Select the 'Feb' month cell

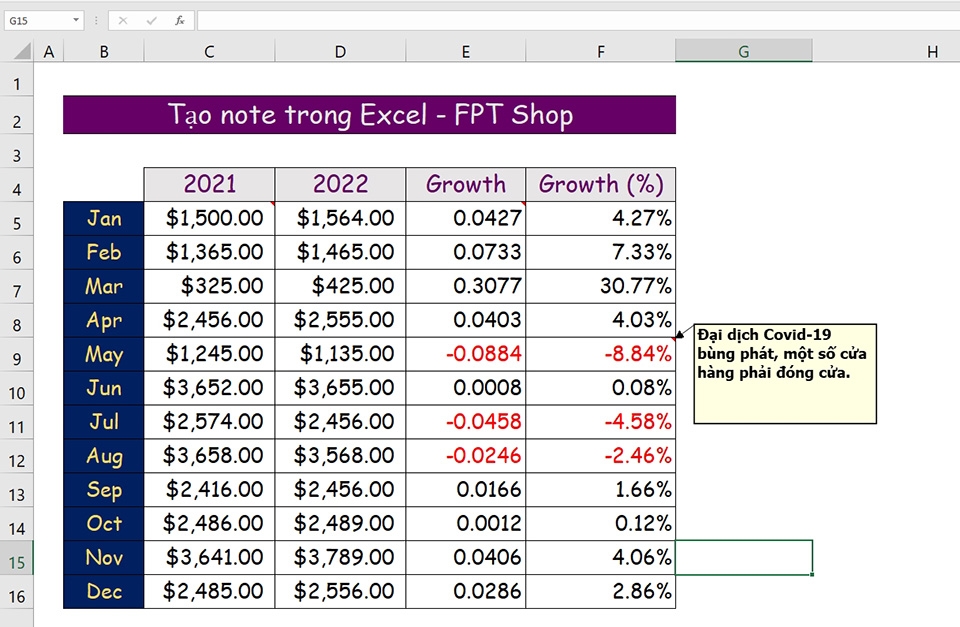tap(104, 252)
